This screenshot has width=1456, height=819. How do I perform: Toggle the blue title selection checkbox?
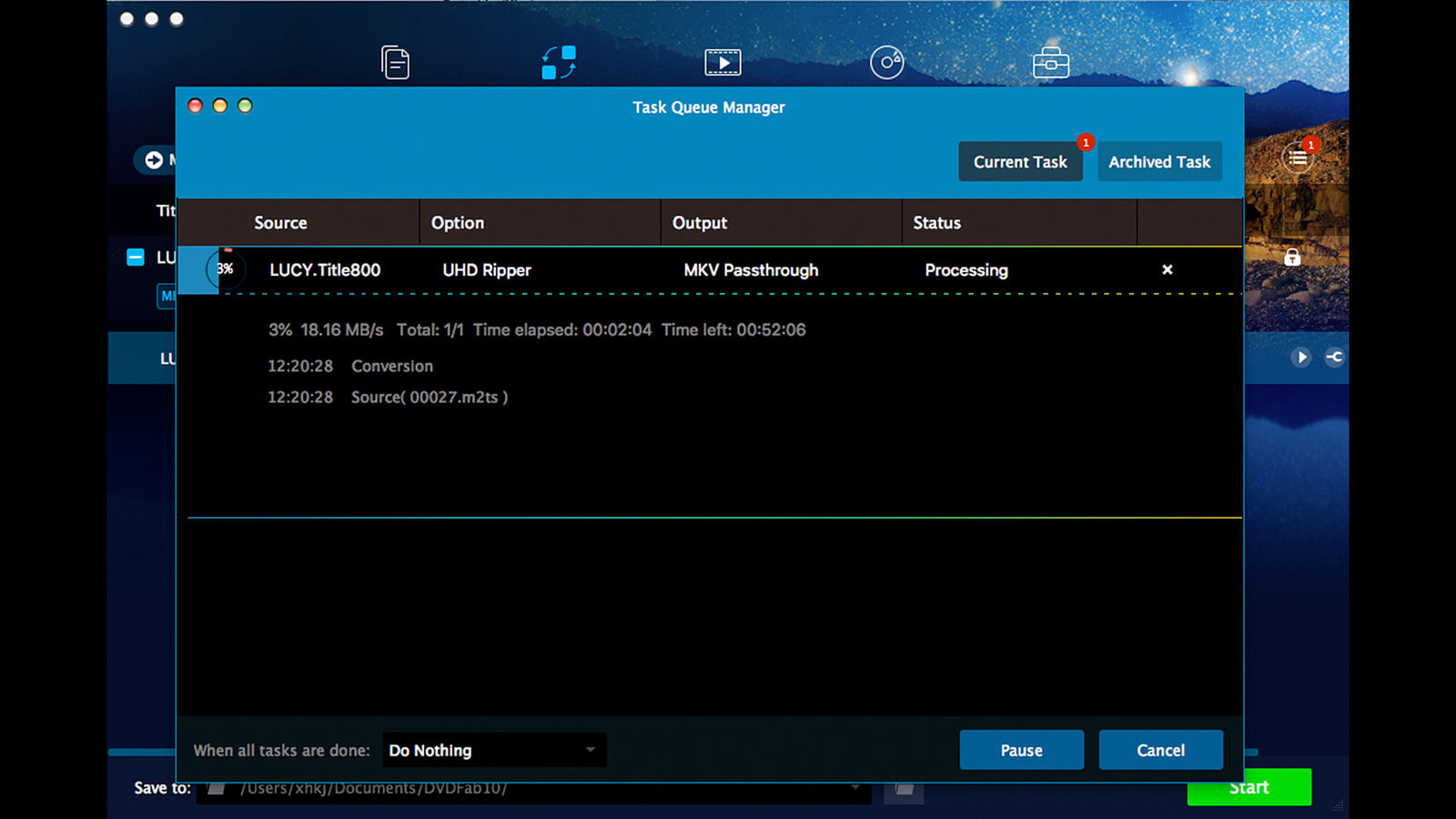(136, 258)
